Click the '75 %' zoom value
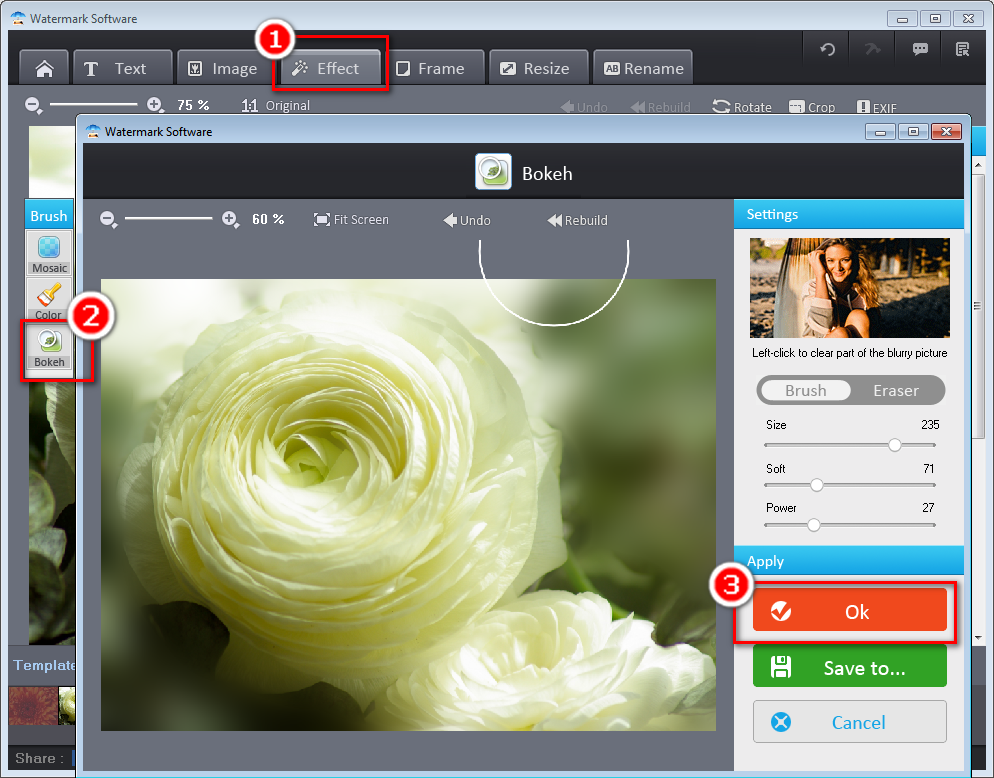The height and width of the screenshot is (778, 994). coord(193,105)
